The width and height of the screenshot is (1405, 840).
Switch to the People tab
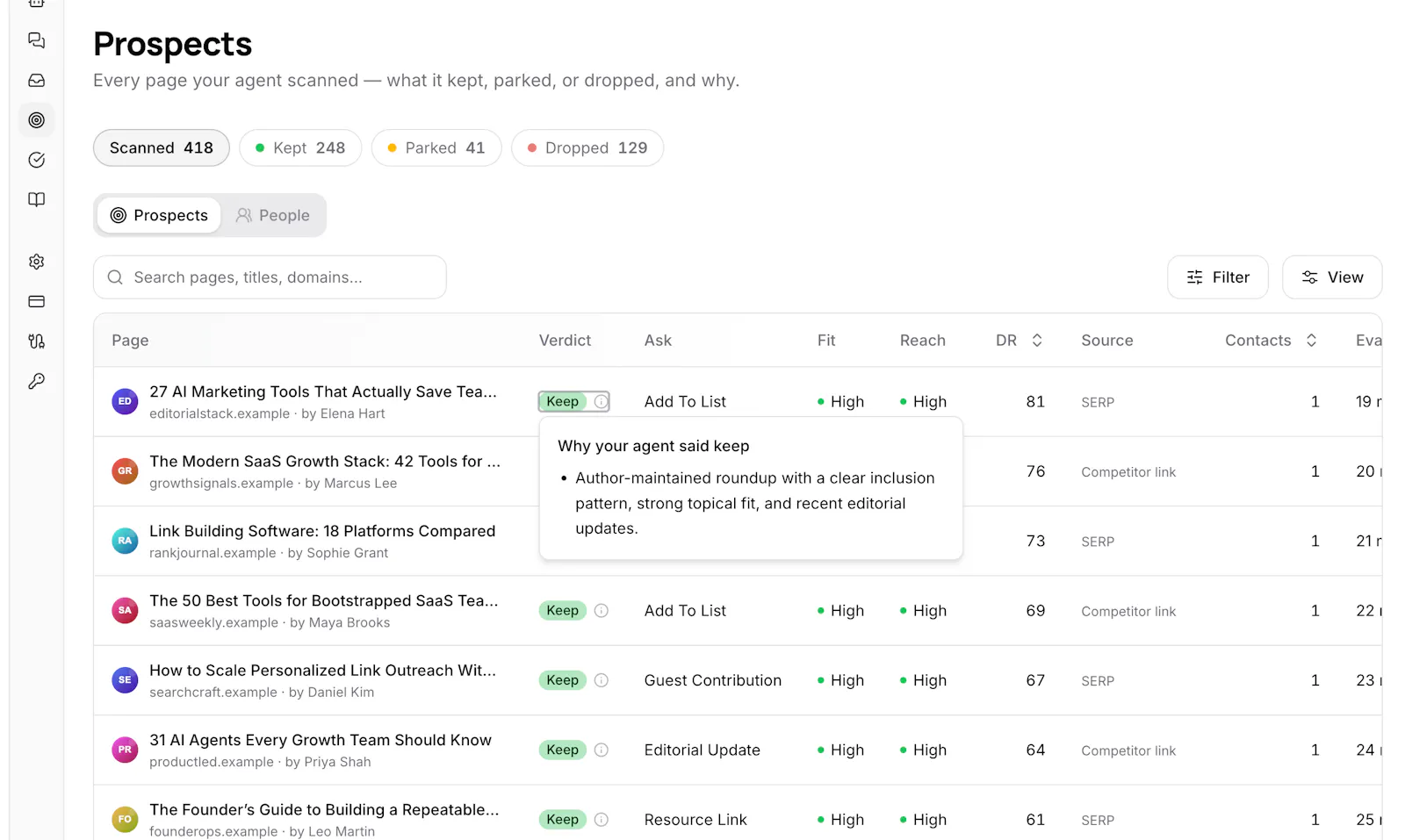[x=272, y=215]
